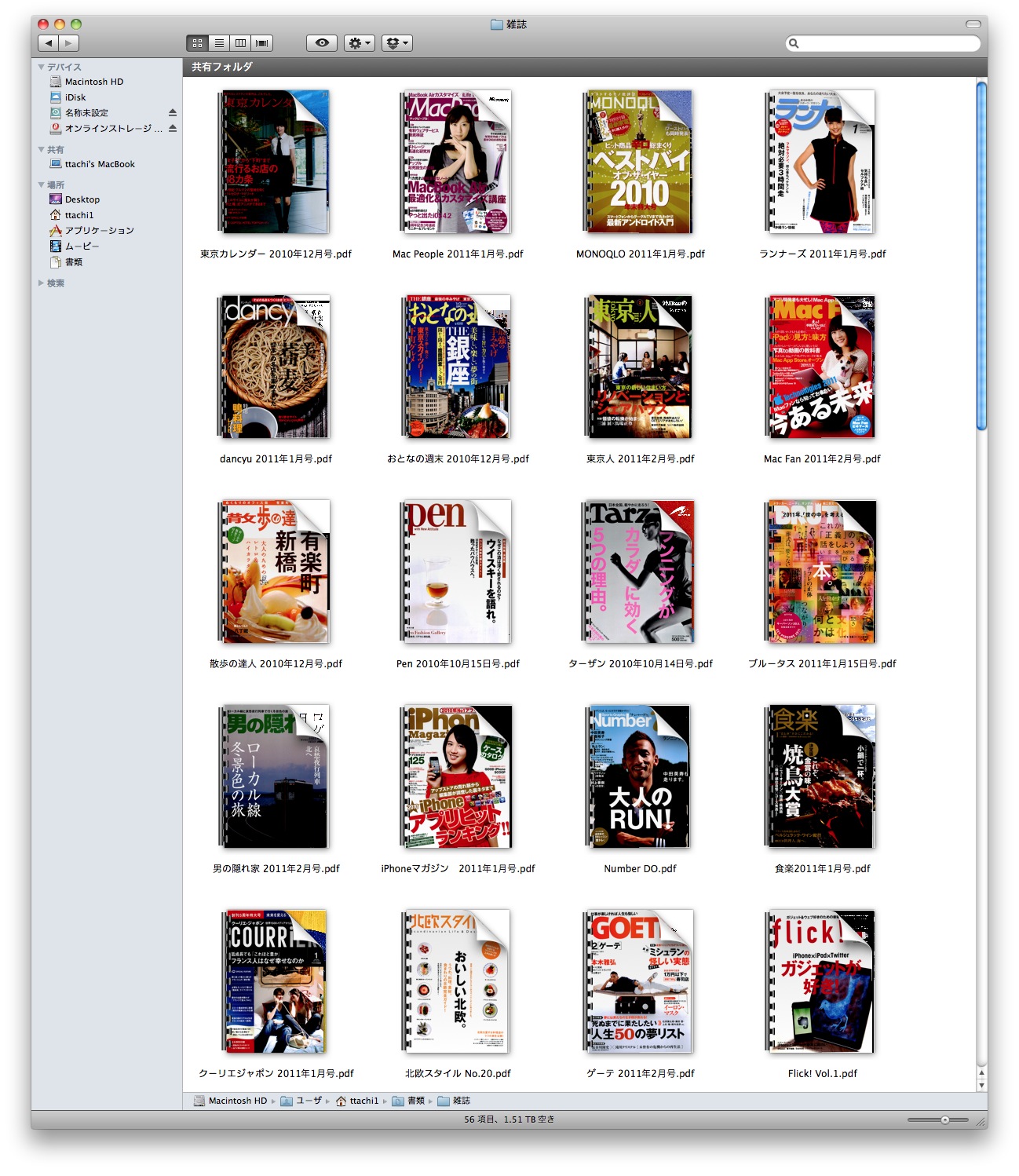Expand the 検索 sidebar section

(41, 283)
